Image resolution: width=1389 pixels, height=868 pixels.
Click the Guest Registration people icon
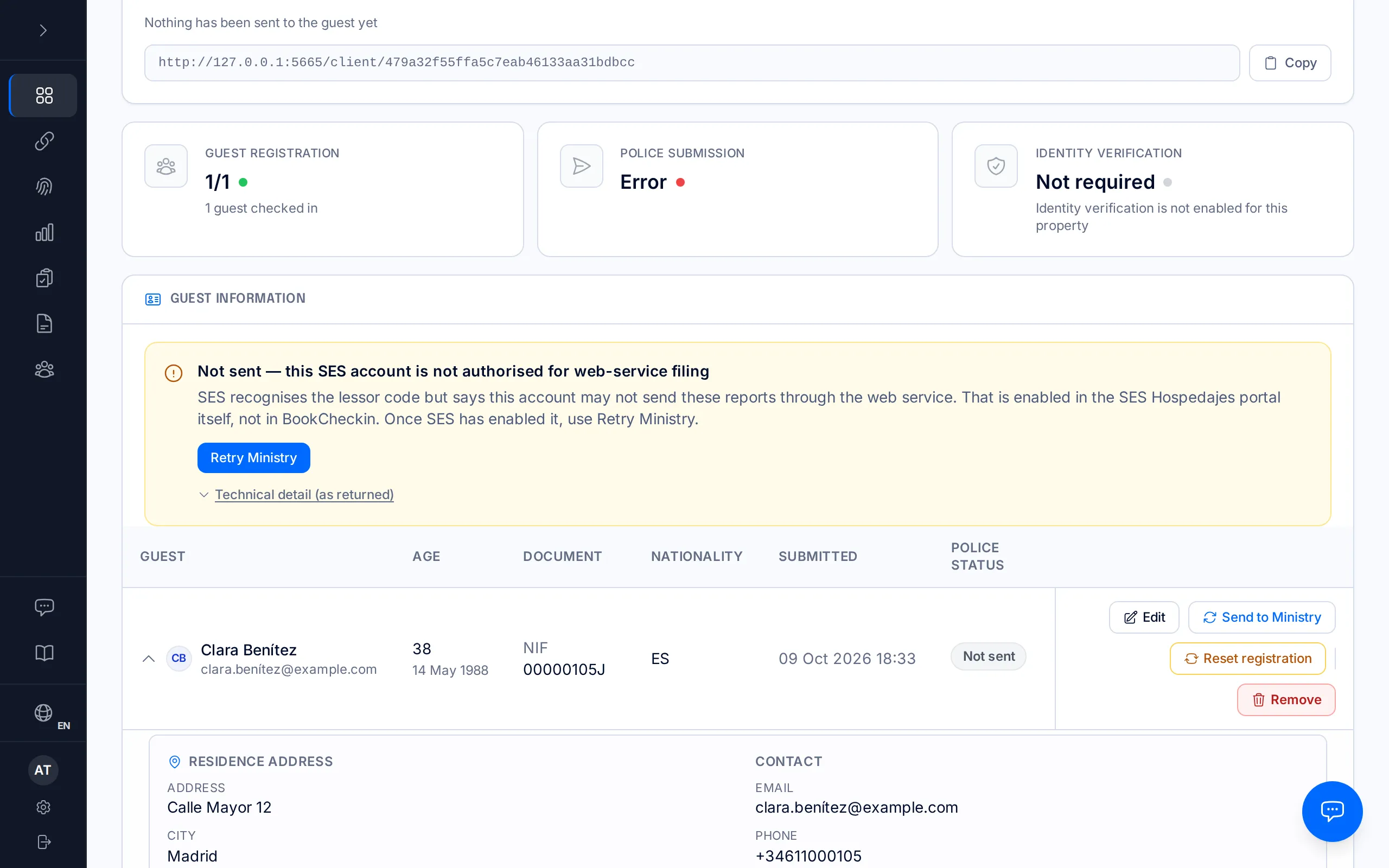pos(166,167)
